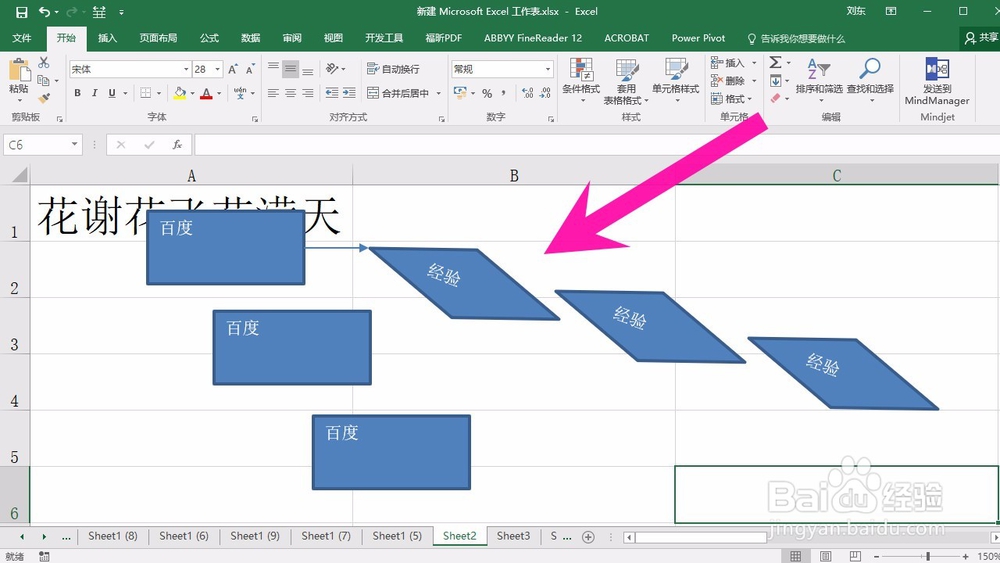Decrease font size with smaller A icon
Screen dimensions: 1000x563
click(x=250, y=69)
